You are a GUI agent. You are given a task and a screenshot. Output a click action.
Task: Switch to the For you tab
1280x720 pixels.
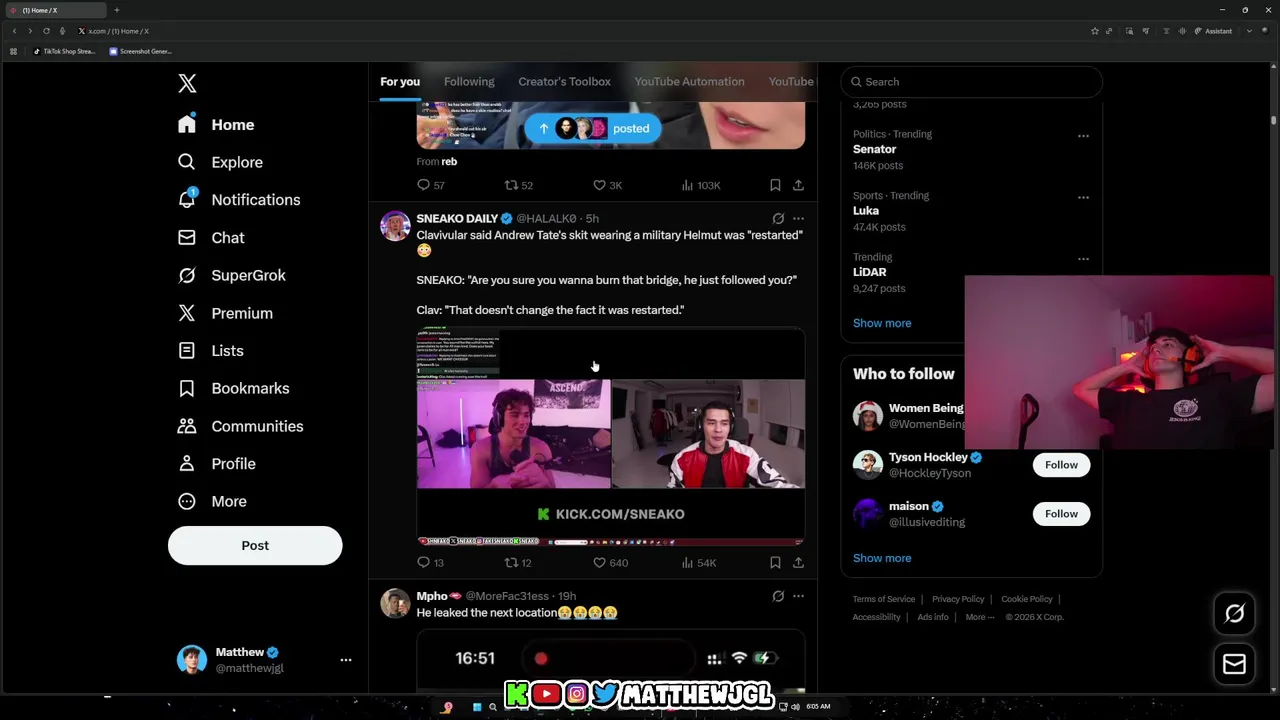click(400, 82)
